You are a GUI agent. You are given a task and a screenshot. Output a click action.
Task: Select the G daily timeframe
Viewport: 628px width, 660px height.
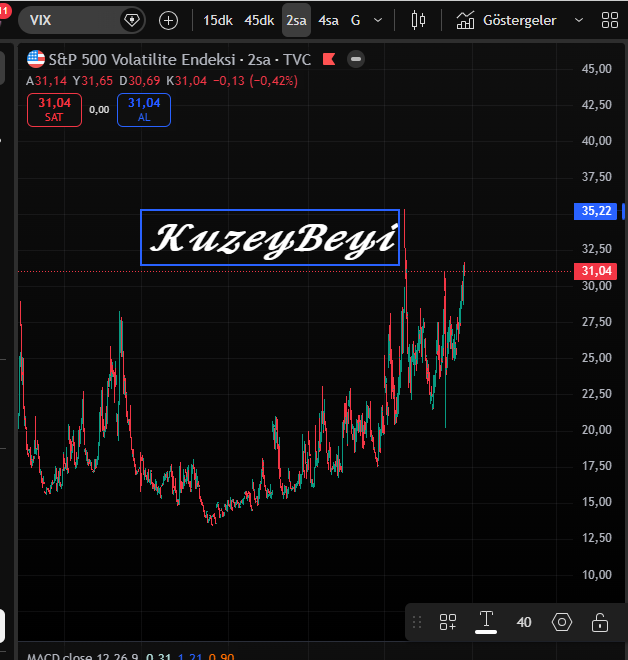click(356, 20)
